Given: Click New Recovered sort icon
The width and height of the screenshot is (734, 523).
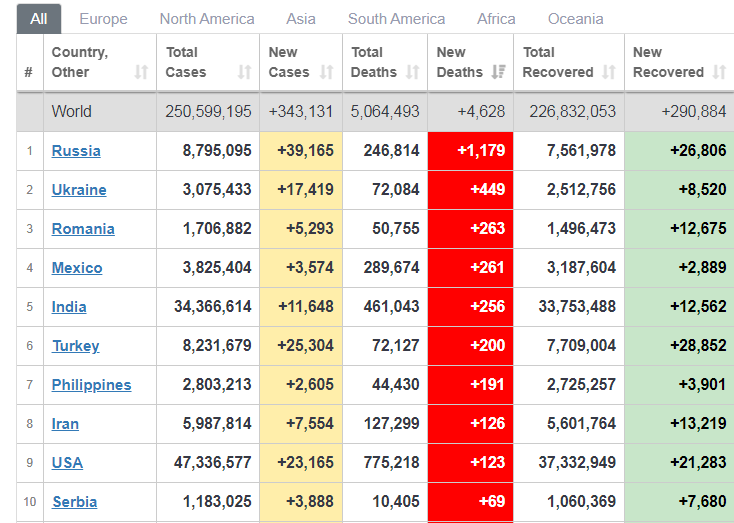Looking at the screenshot, I should tap(720, 72).
